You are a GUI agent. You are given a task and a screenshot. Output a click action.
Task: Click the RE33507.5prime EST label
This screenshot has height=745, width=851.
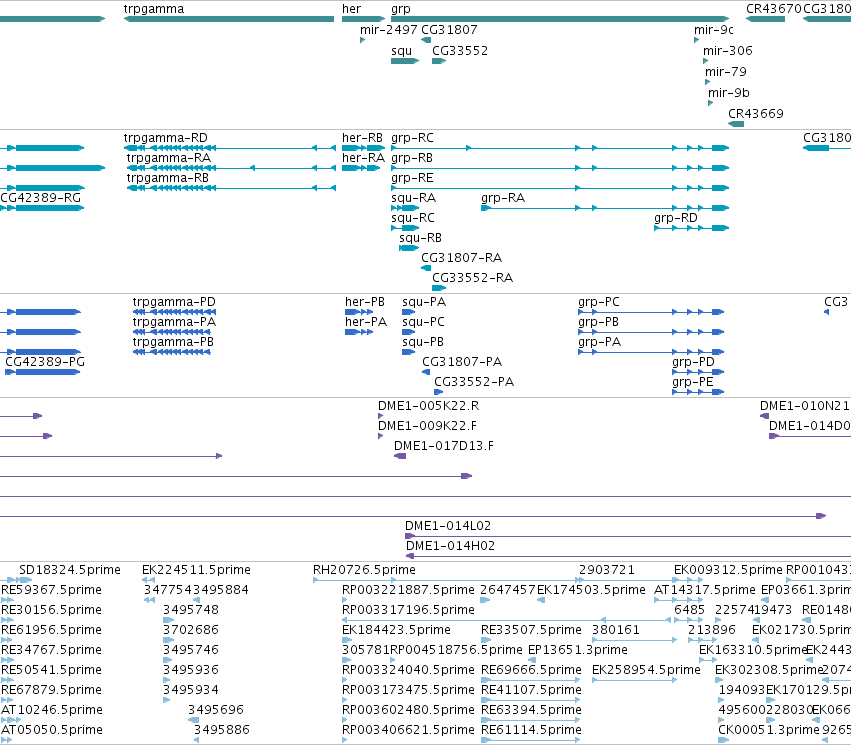(x=531, y=630)
